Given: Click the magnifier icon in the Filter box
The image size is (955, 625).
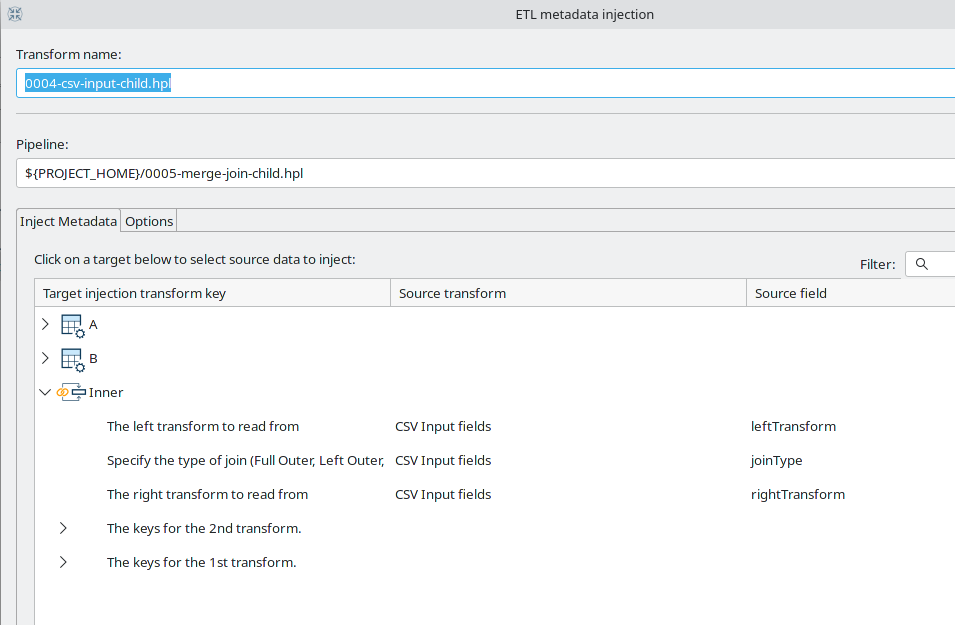Looking at the screenshot, I should (922, 264).
